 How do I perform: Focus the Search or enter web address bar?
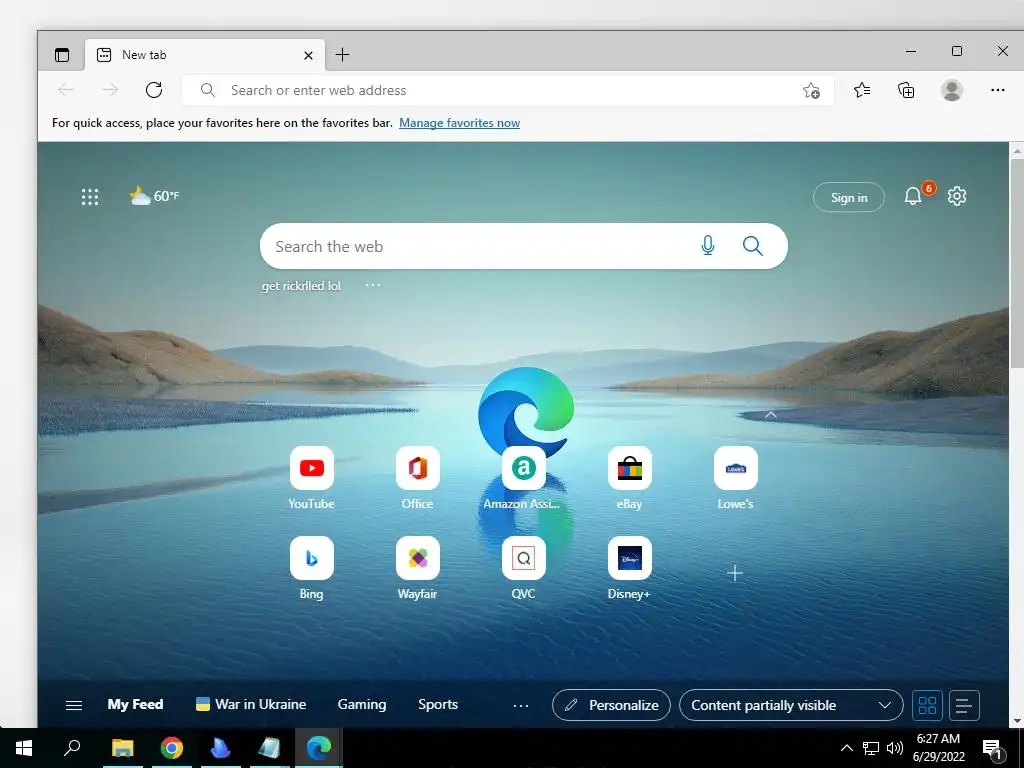[x=508, y=90]
